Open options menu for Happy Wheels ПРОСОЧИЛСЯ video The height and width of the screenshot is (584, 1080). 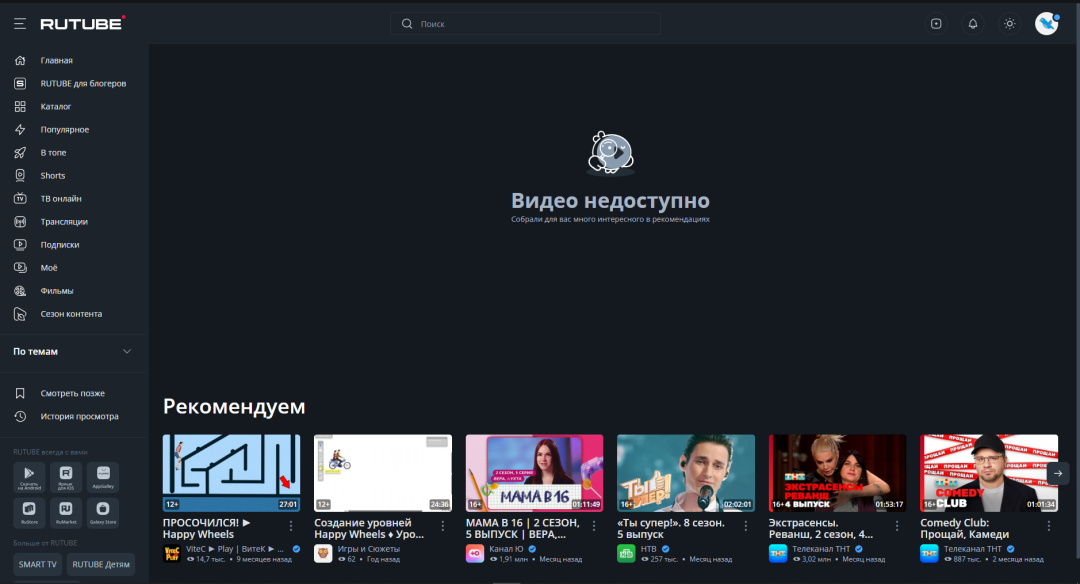pyautogui.click(x=291, y=526)
